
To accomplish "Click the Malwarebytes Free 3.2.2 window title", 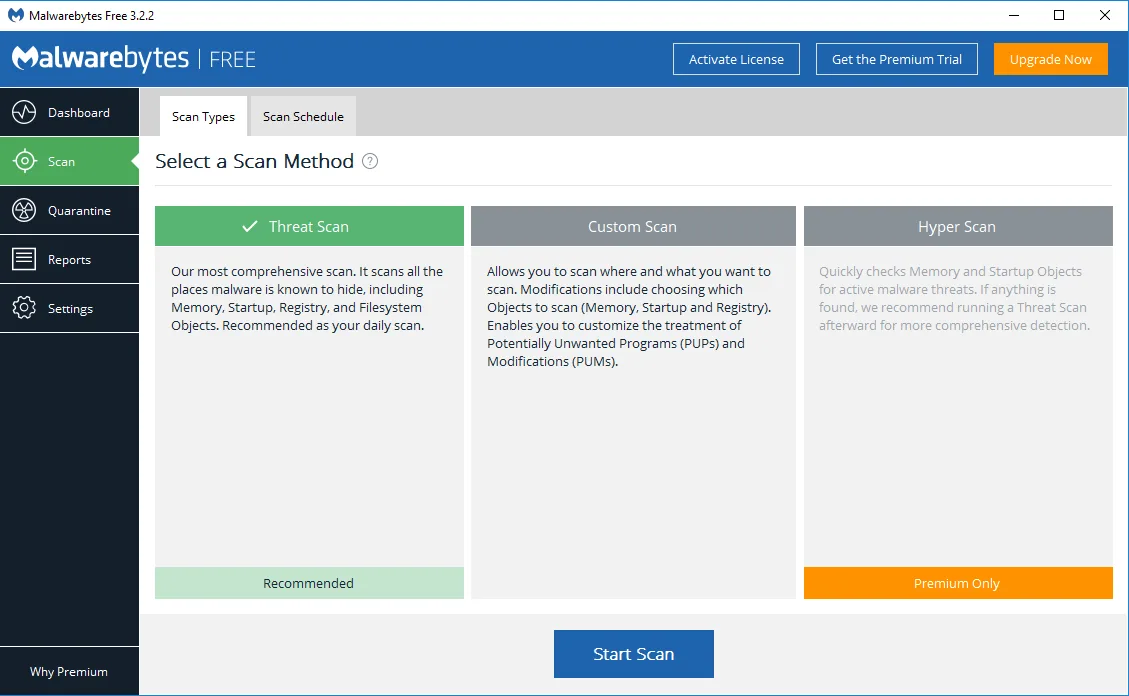I will point(91,15).
